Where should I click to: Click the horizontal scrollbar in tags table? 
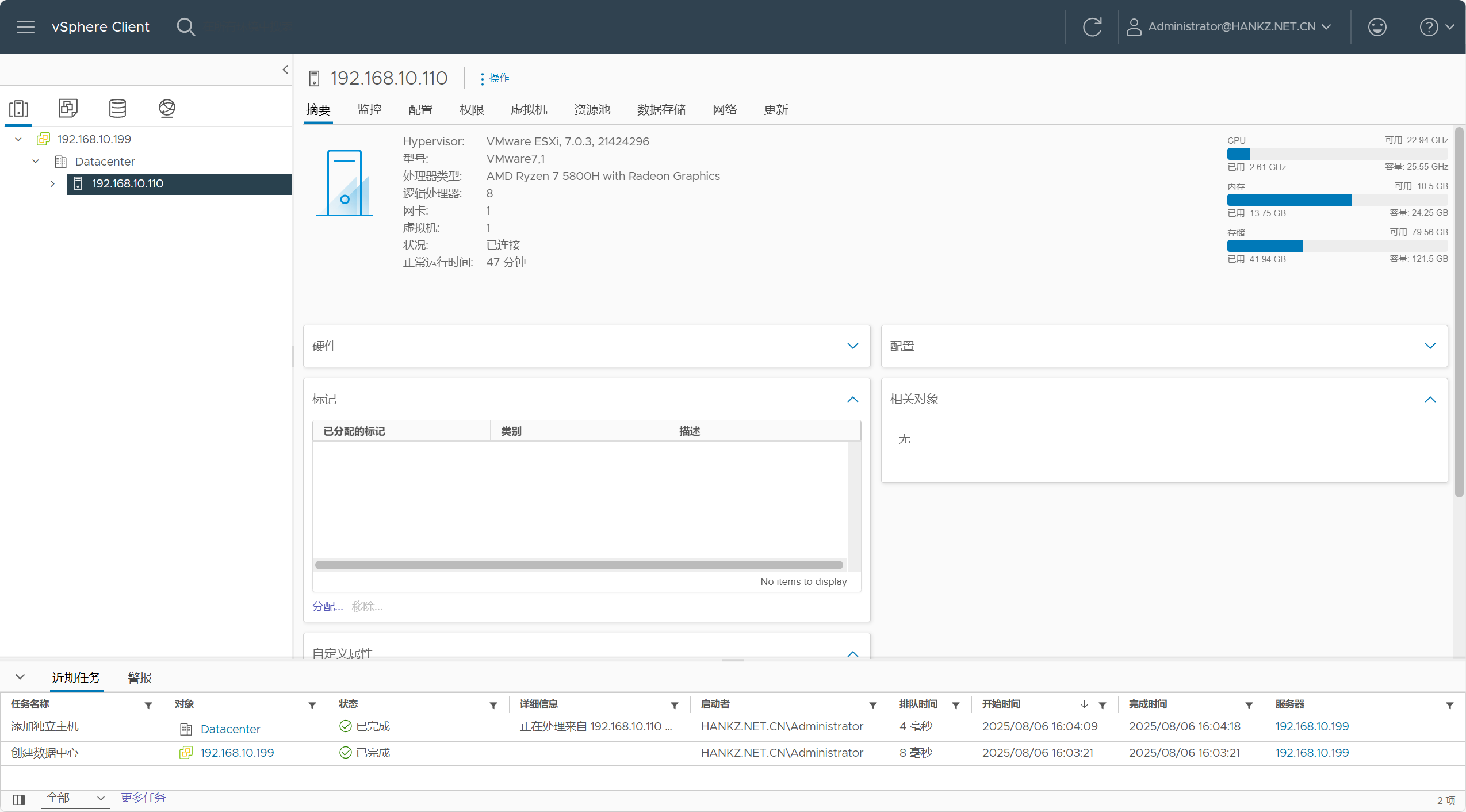tap(579, 565)
